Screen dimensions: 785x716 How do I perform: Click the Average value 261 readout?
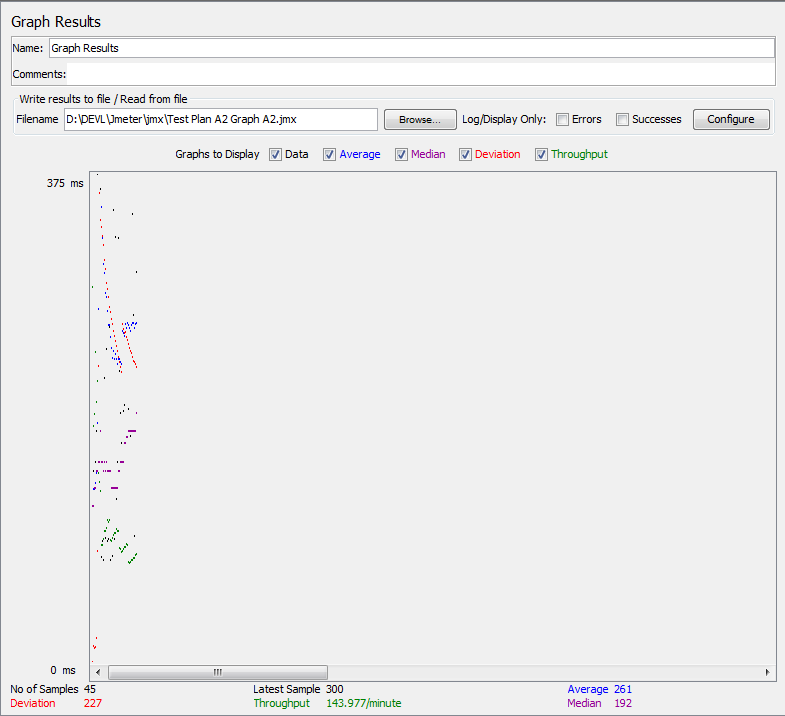(x=624, y=689)
